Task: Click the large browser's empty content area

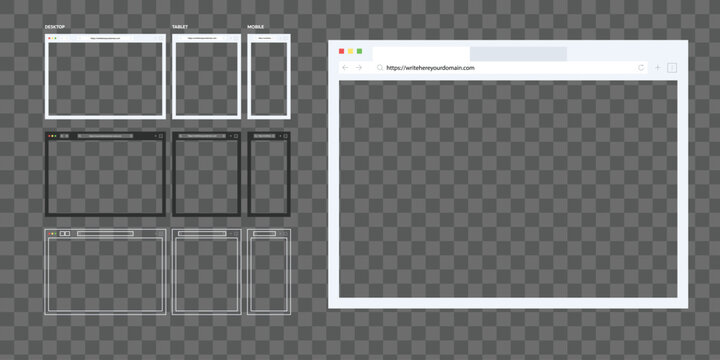Action: pos(508,189)
